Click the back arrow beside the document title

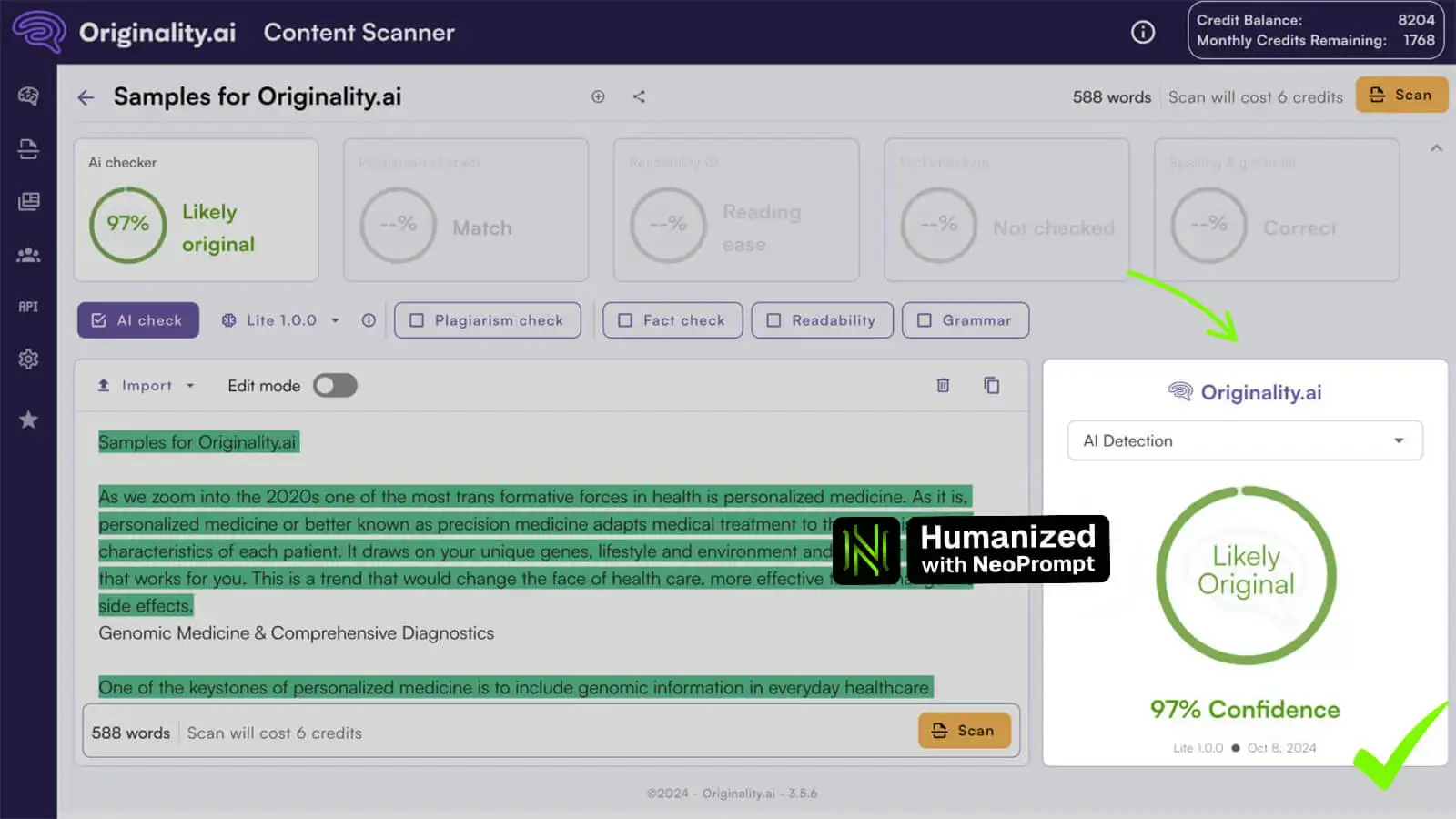(86, 97)
